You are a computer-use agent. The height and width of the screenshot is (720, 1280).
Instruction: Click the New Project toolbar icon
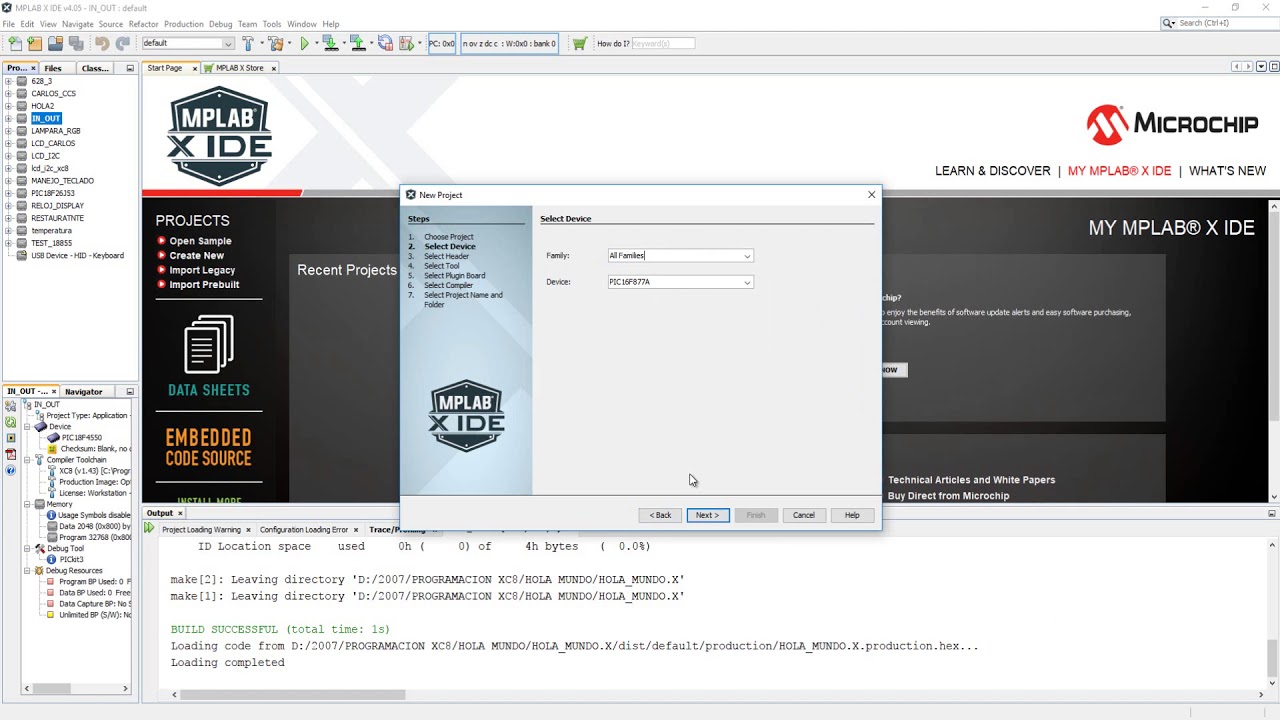pyautogui.click(x=35, y=43)
